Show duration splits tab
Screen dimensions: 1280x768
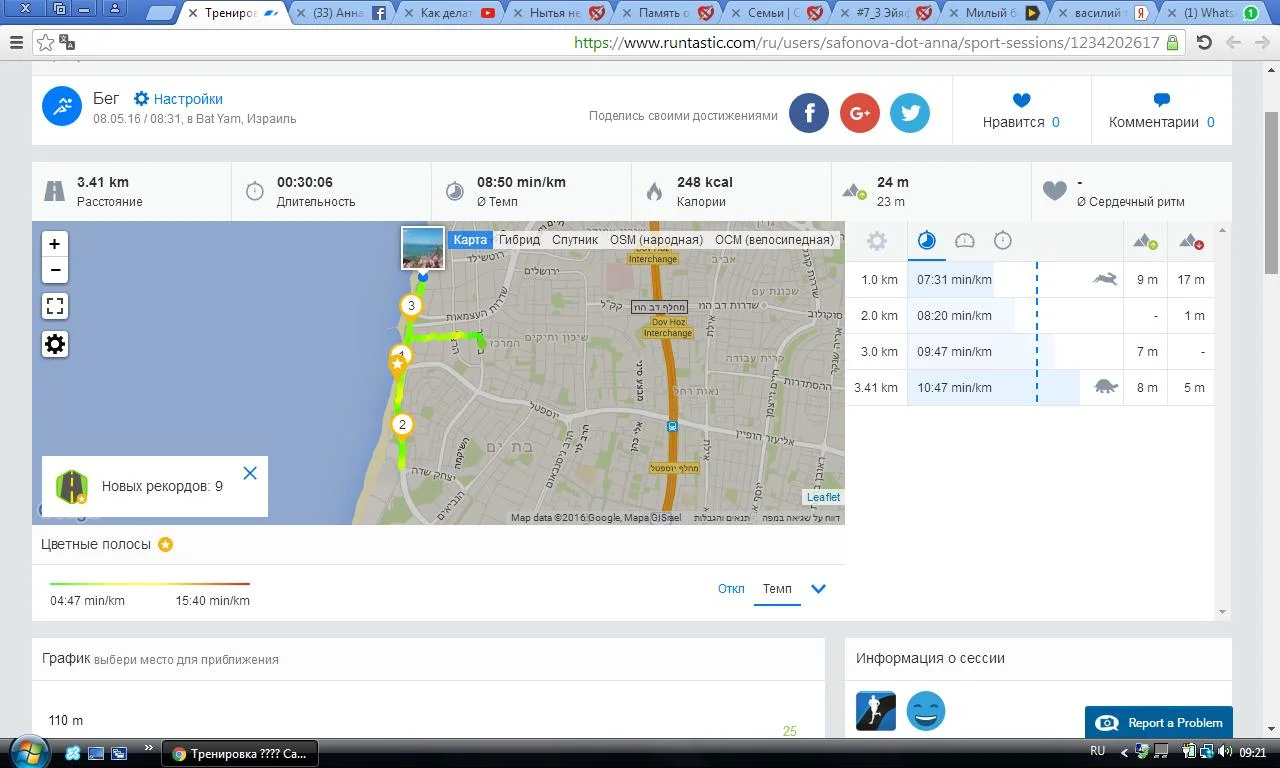(x=1003, y=241)
